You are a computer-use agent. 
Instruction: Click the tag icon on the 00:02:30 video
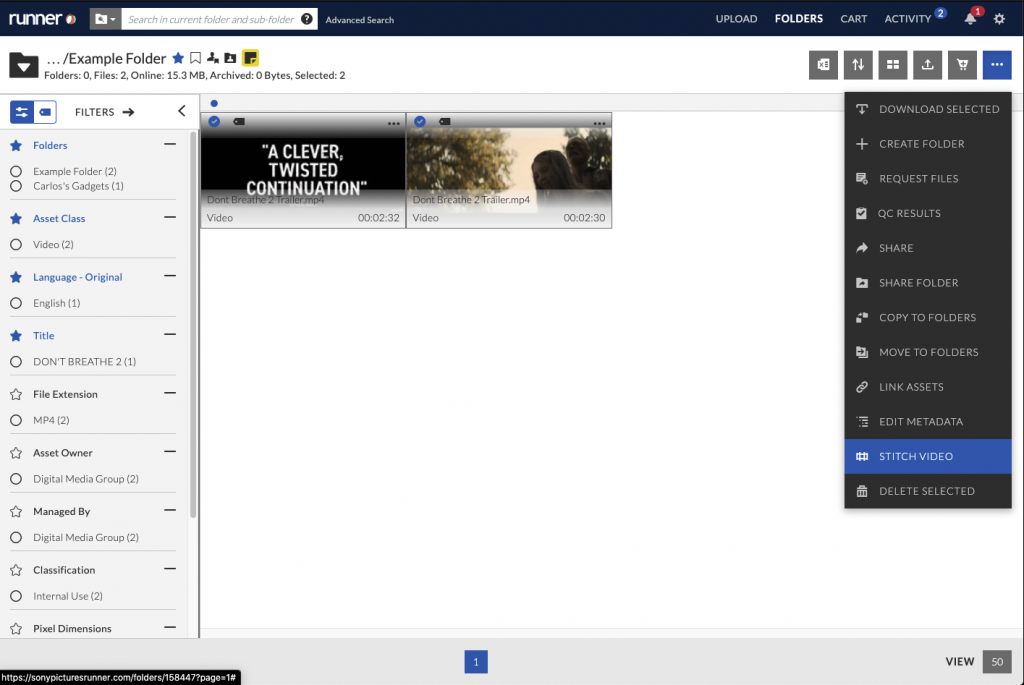point(445,121)
